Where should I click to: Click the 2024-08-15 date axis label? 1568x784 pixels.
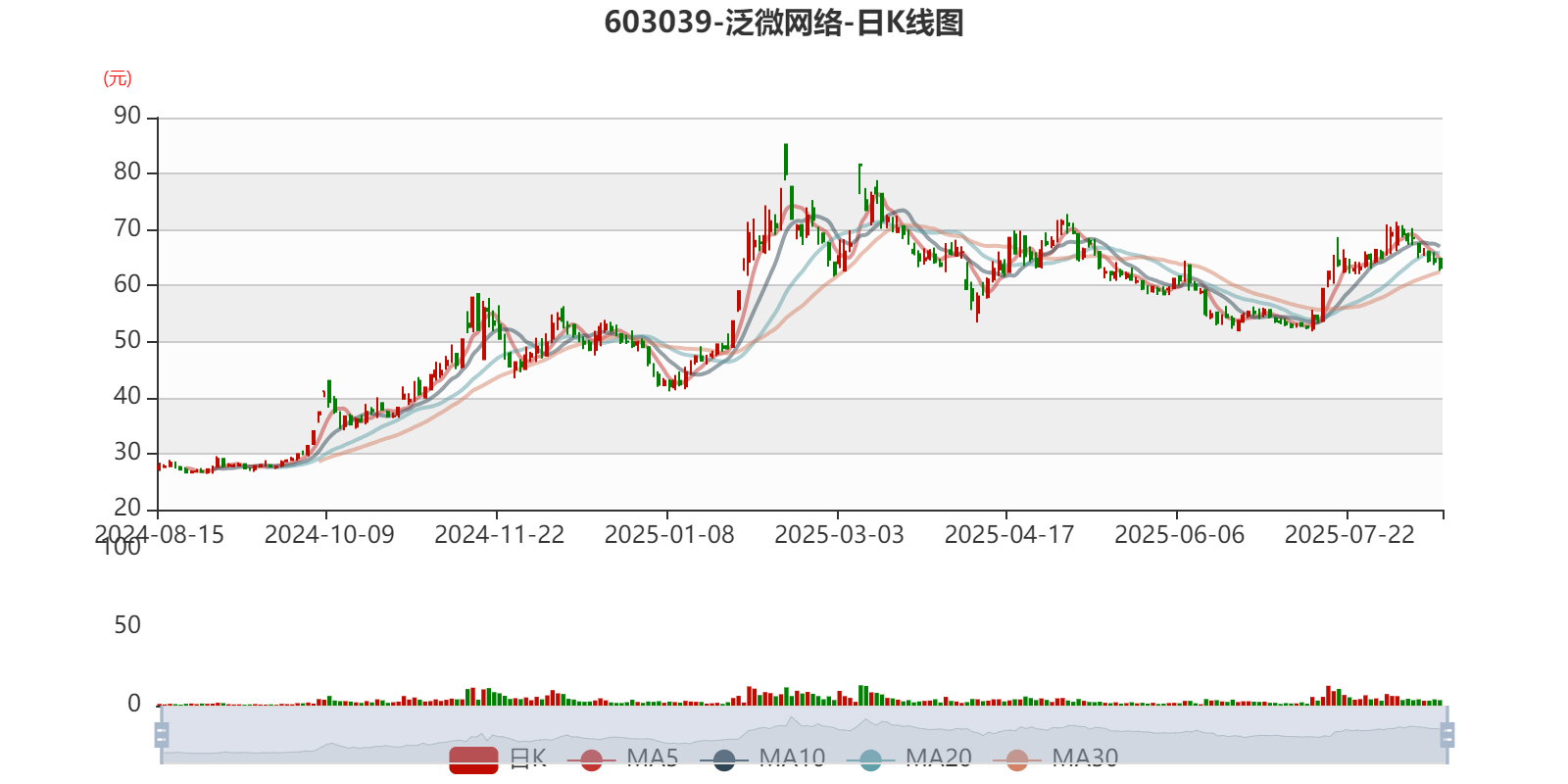pos(160,534)
